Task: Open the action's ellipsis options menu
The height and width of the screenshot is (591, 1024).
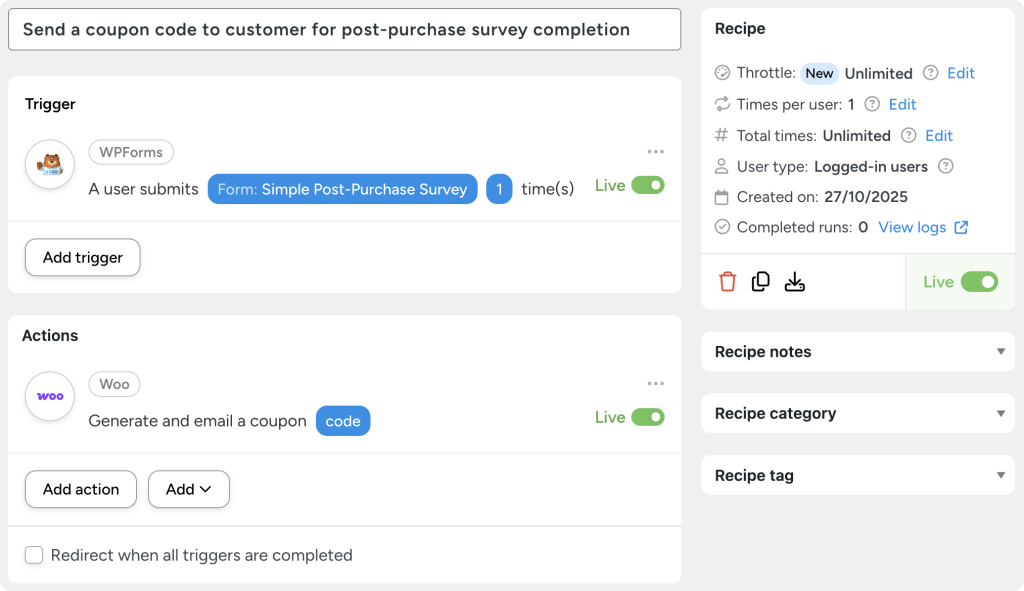Action: [656, 383]
